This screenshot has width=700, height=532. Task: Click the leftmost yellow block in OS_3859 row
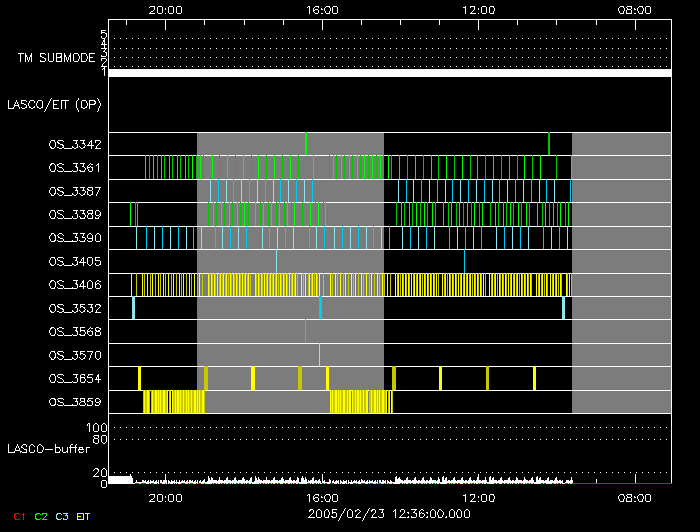(174, 402)
